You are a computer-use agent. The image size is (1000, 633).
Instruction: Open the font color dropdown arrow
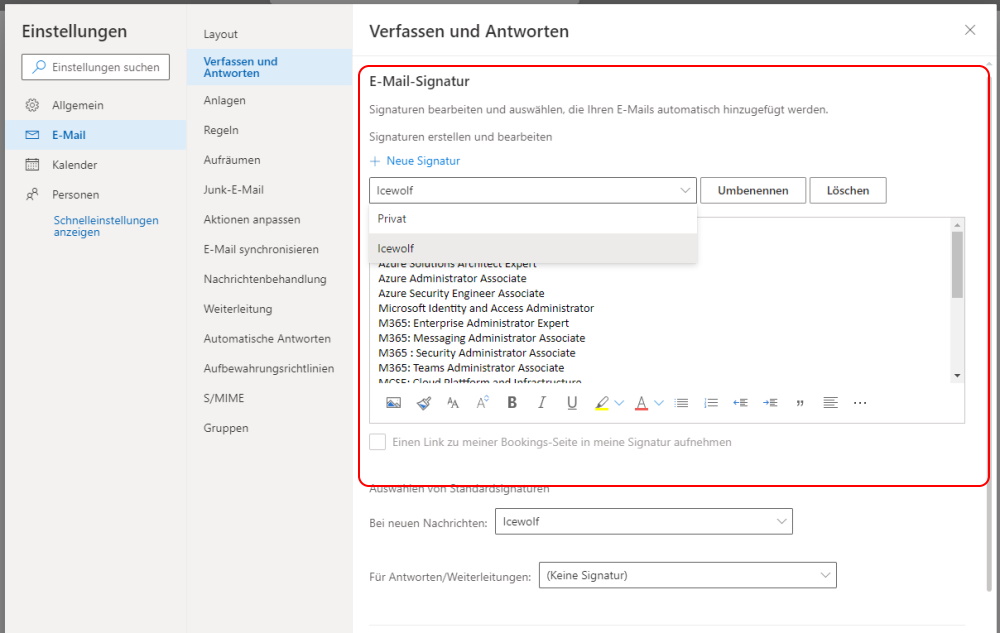(x=659, y=403)
